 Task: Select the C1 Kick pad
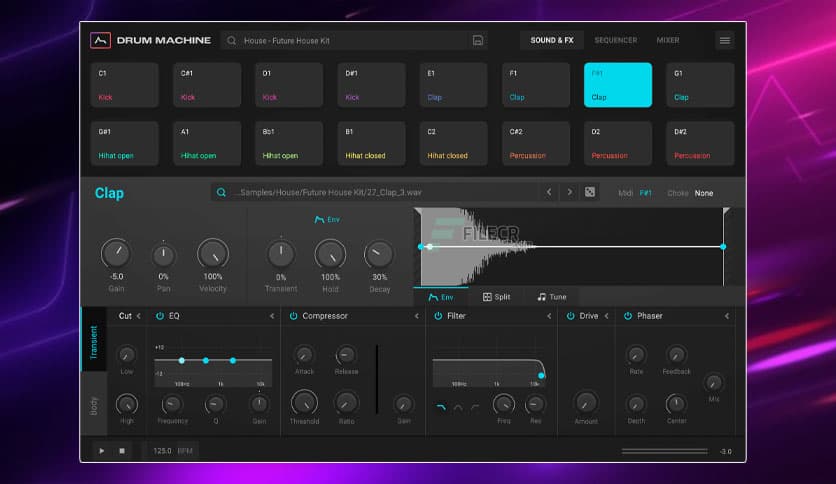click(125, 85)
